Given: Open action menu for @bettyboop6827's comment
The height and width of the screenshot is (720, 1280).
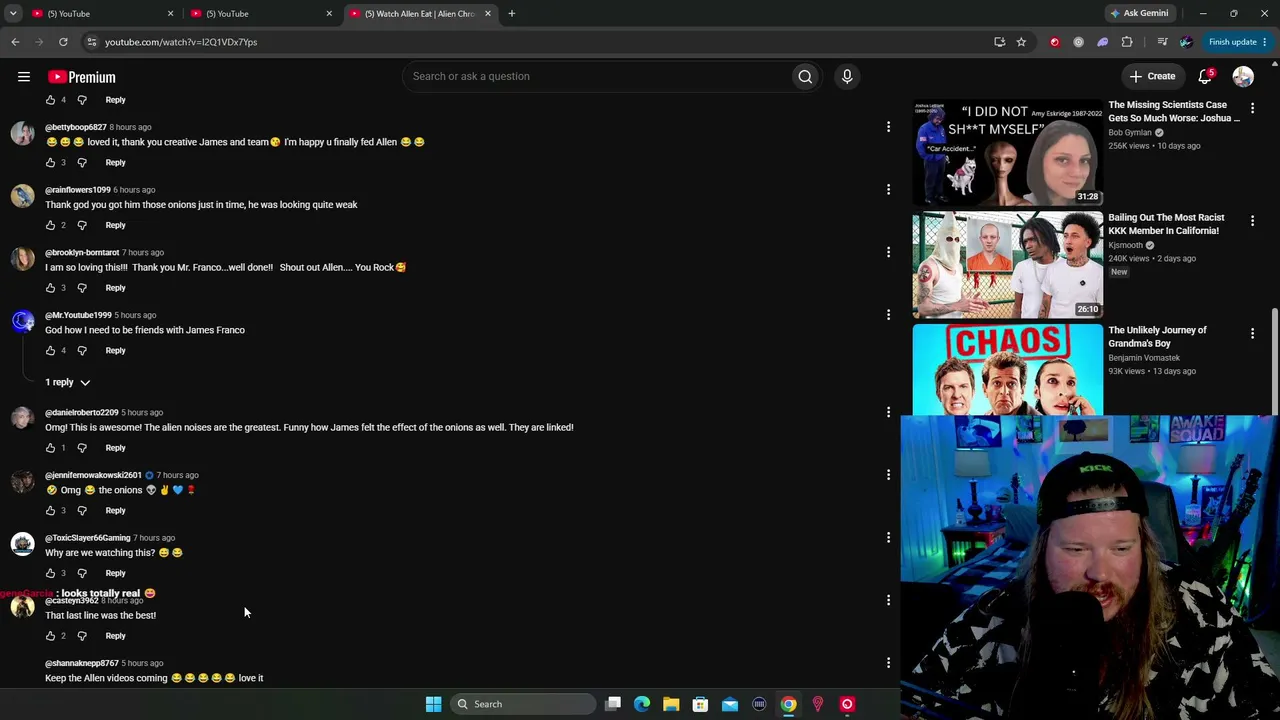Looking at the screenshot, I should [888, 127].
